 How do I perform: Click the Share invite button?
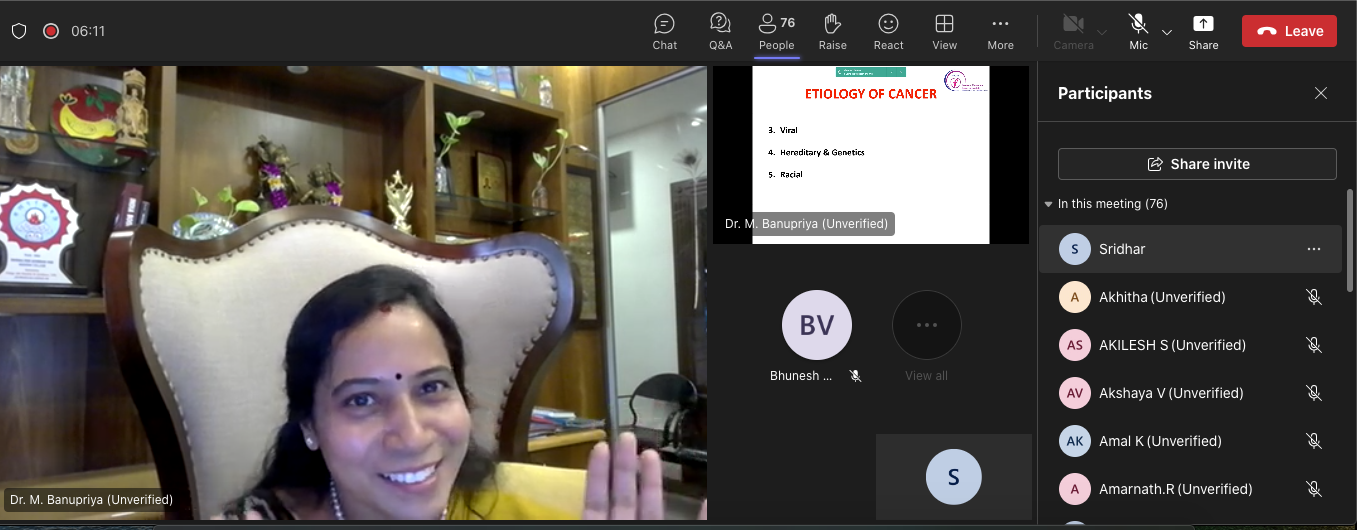(1197, 164)
